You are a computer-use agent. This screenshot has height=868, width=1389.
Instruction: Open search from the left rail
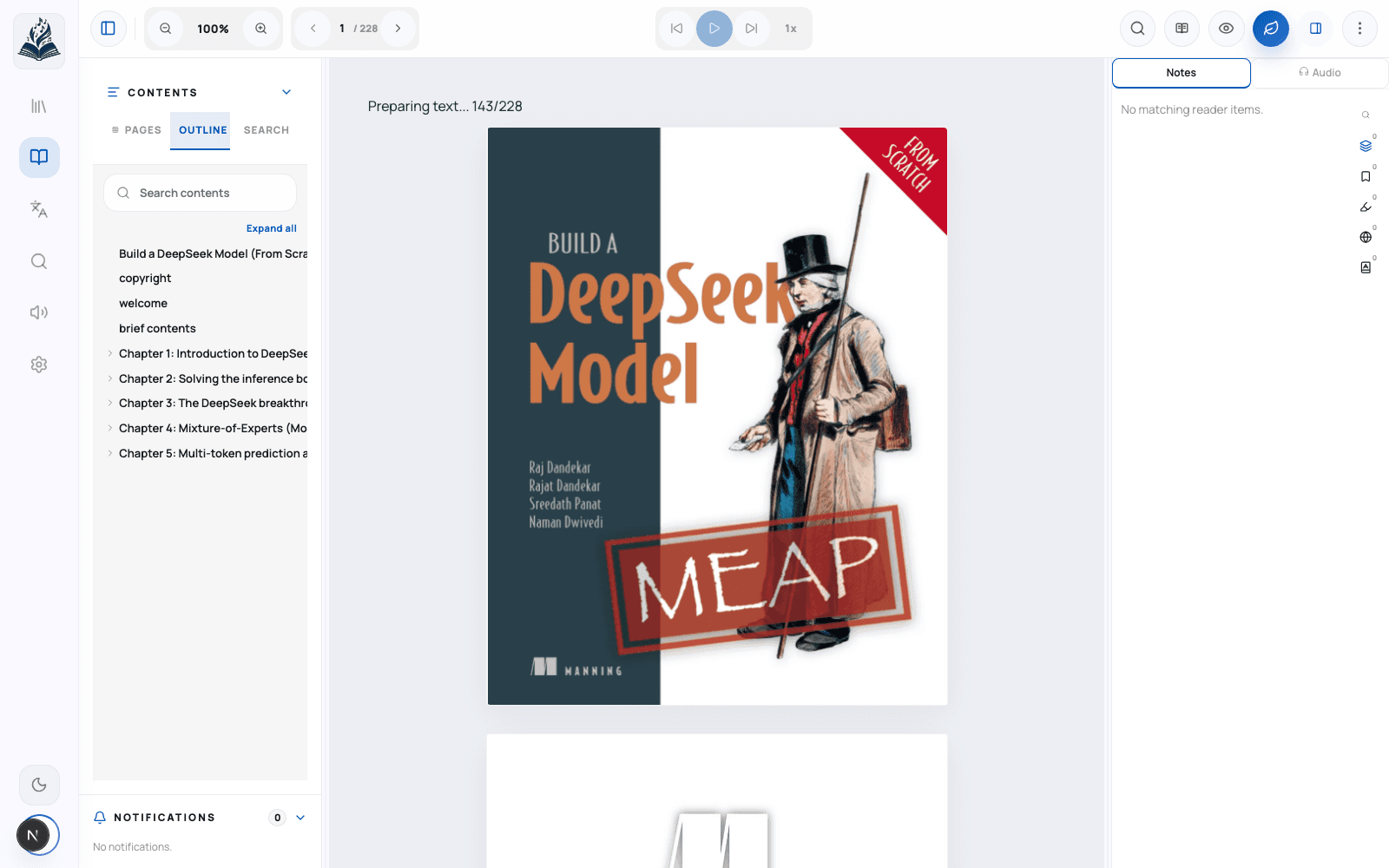(x=39, y=261)
